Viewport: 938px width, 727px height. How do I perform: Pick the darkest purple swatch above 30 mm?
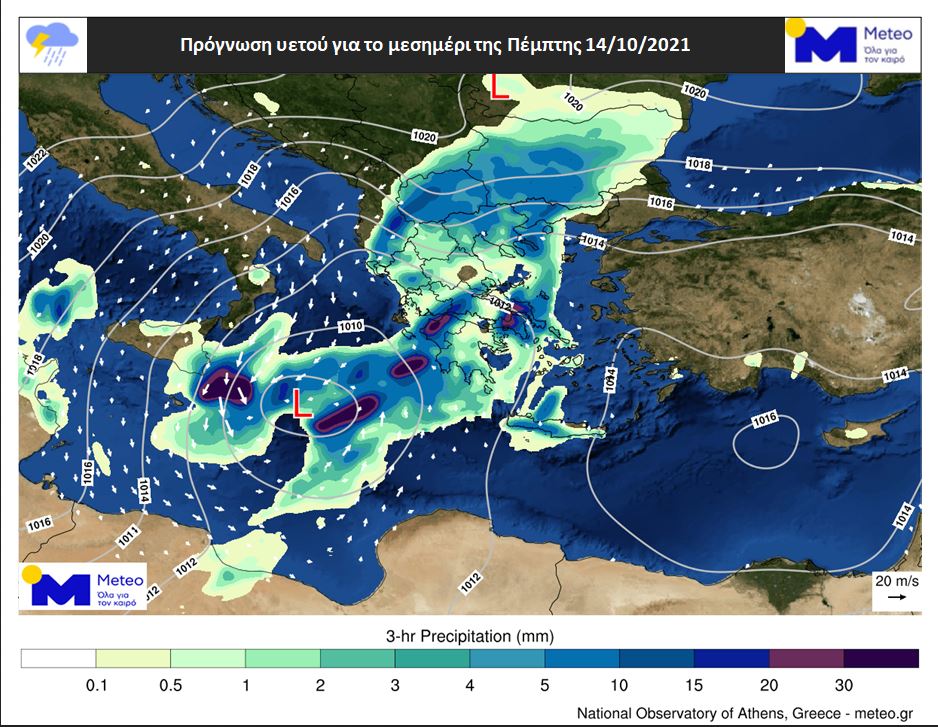point(881,658)
